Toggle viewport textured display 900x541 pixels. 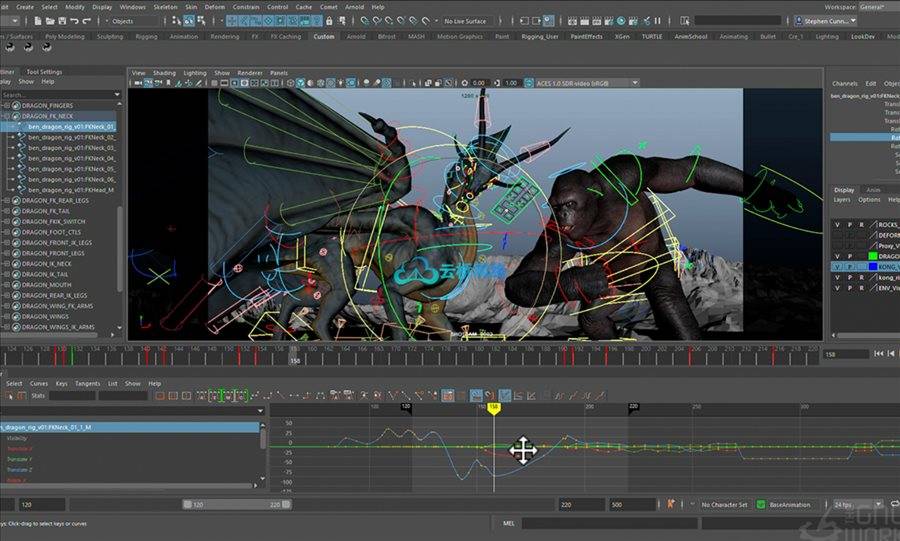(331, 83)
